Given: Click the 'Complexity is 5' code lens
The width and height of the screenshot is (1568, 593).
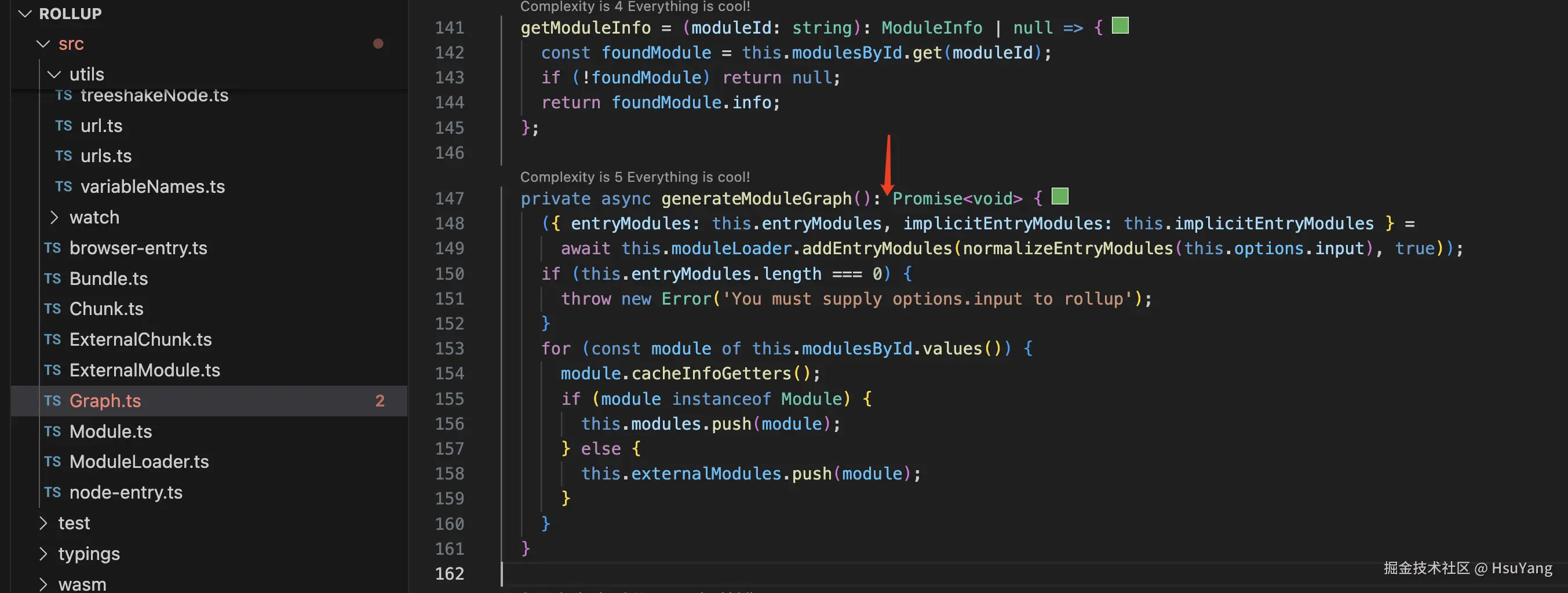Looking at the screenshot, I should pos(635,177).
